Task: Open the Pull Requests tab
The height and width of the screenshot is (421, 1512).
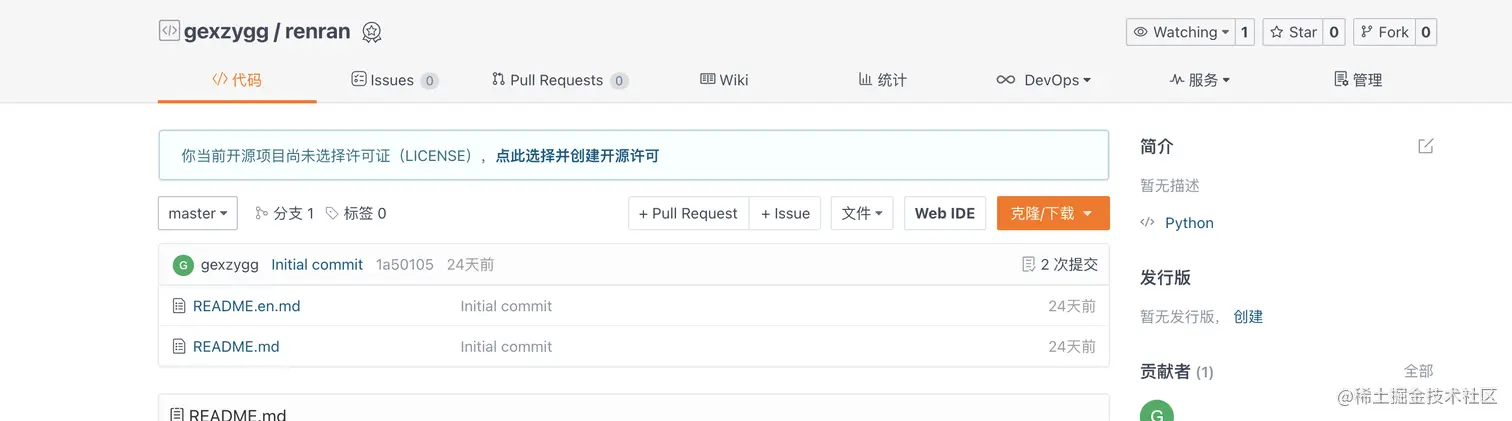Action: tap(558, 80)
